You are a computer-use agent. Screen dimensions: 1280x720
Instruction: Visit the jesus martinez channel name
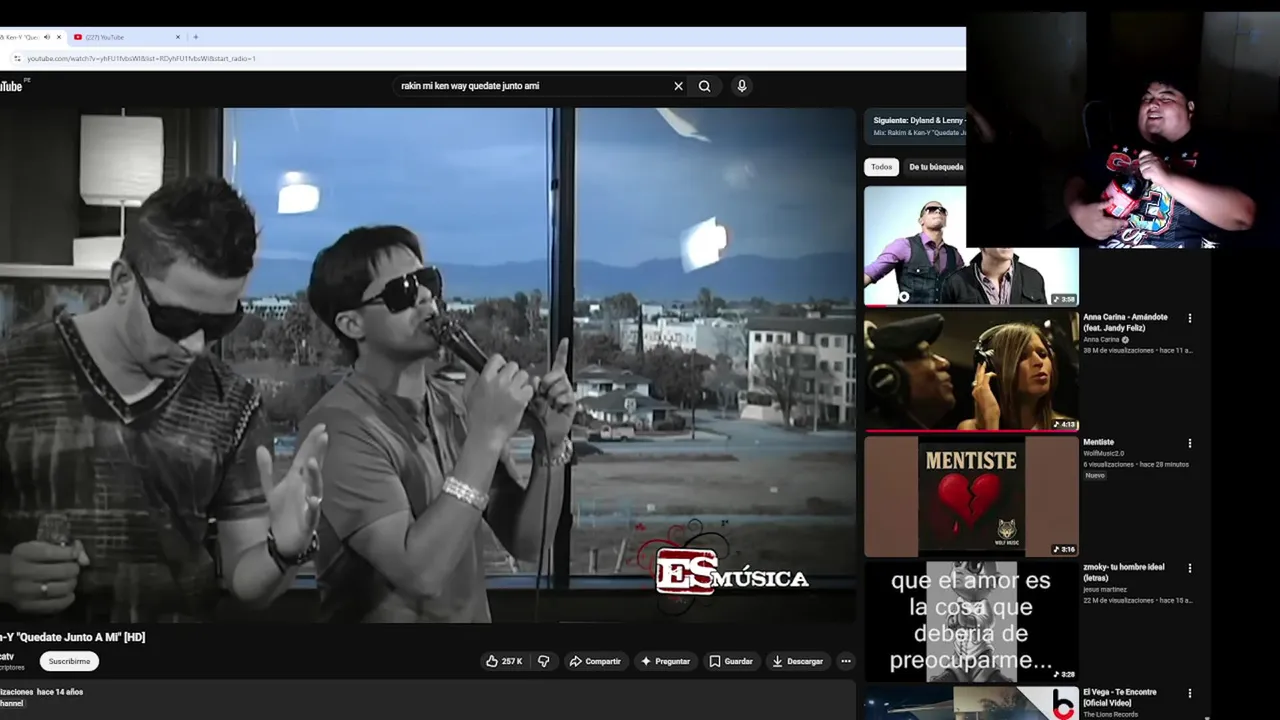1105,590
